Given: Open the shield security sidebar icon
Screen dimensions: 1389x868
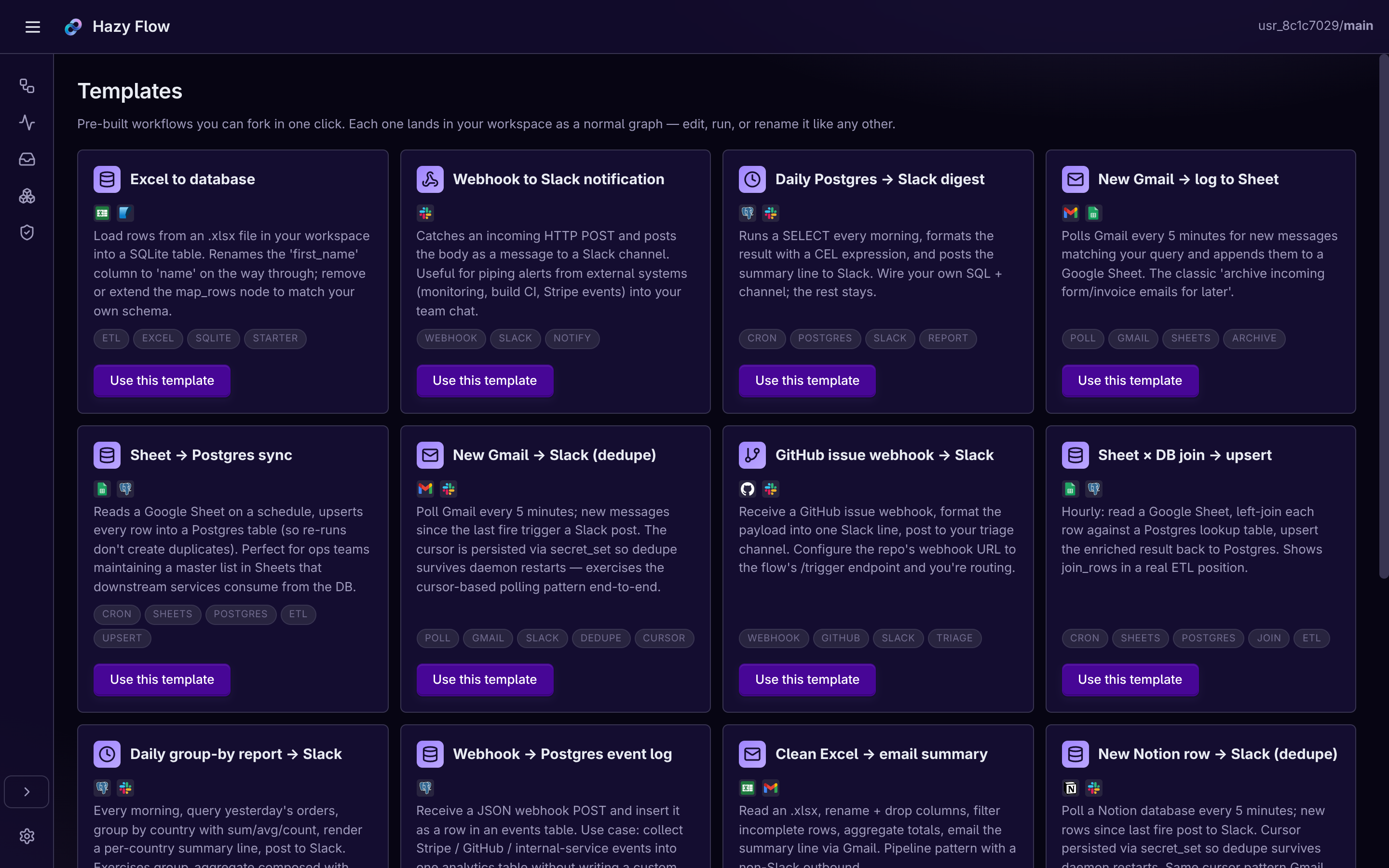Looking at the screenshot, I should pos(27,232).
